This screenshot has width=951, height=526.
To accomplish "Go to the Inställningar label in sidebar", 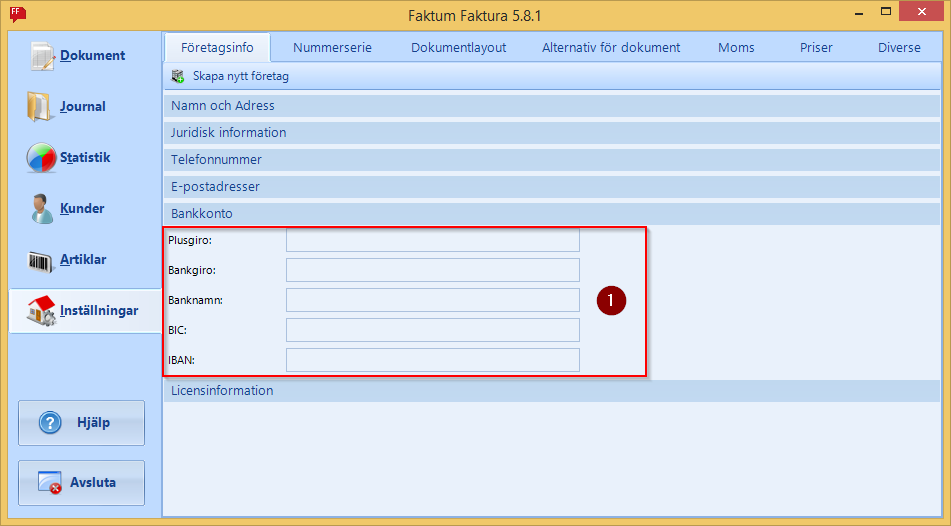I will (x=99, y=311).
